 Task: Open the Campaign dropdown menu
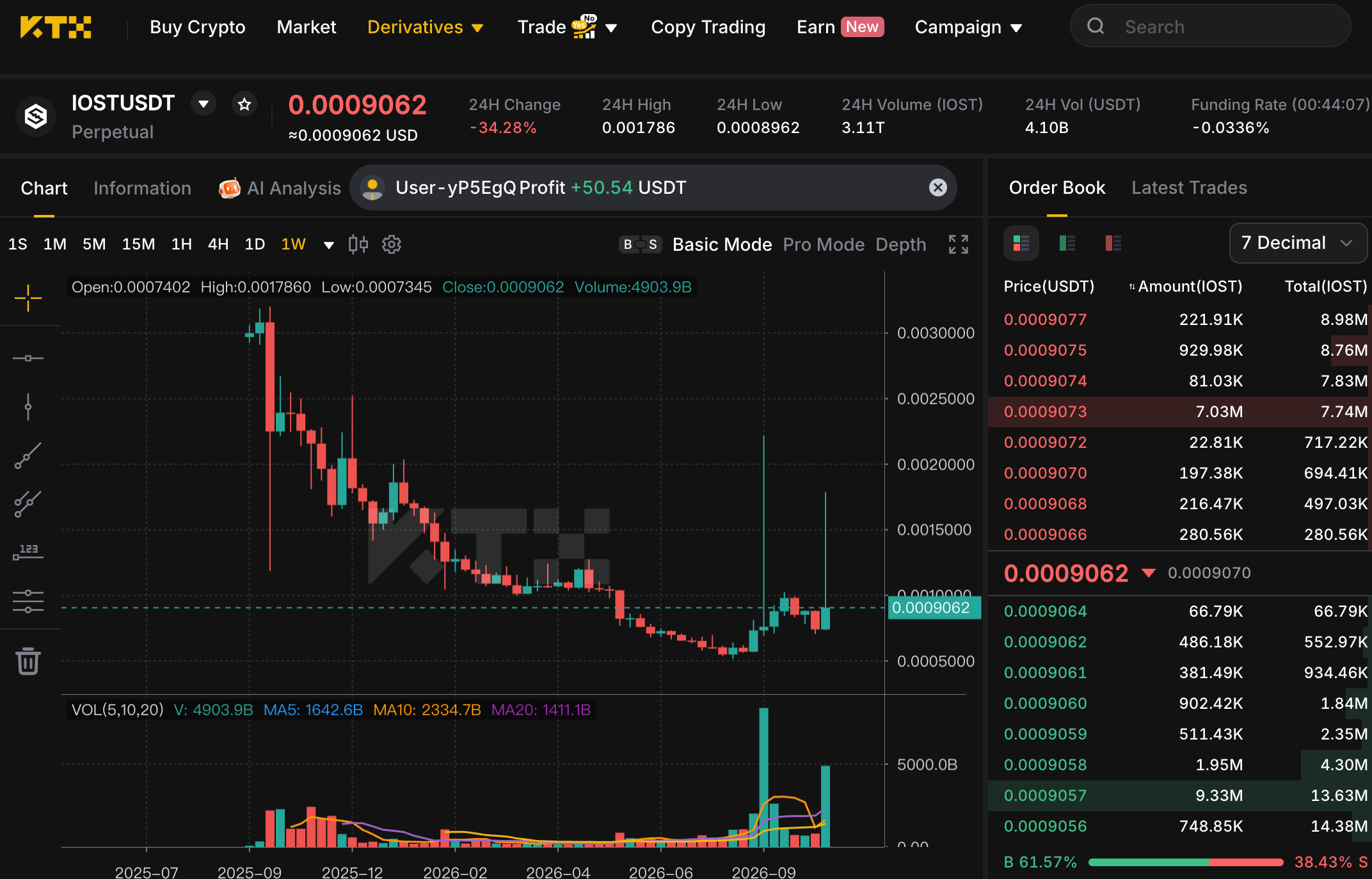[968, 27]
